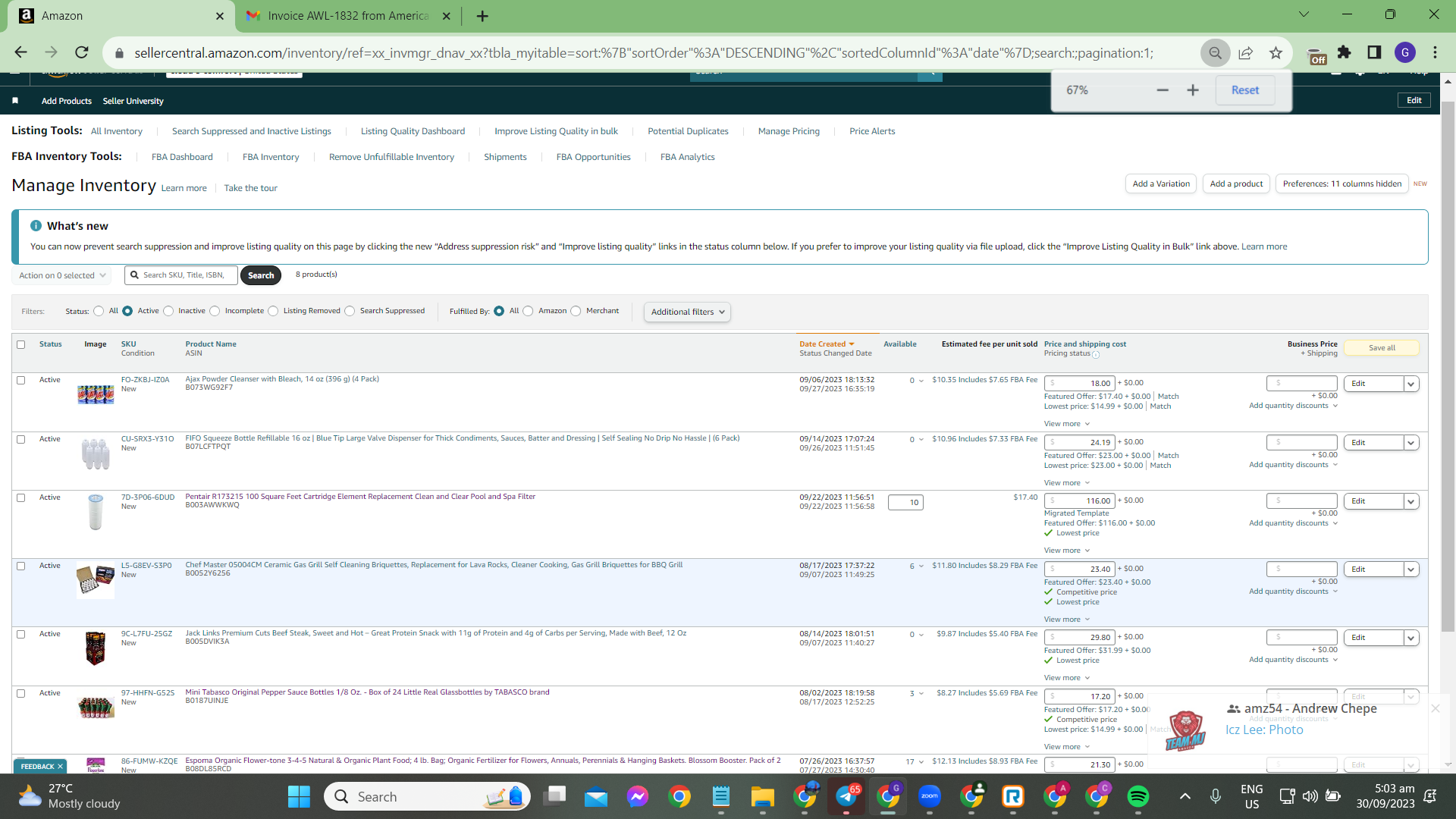This screenshot has width=1456, height=819.
Task: Select the Status All radio button
Action: tap(99, 311)
